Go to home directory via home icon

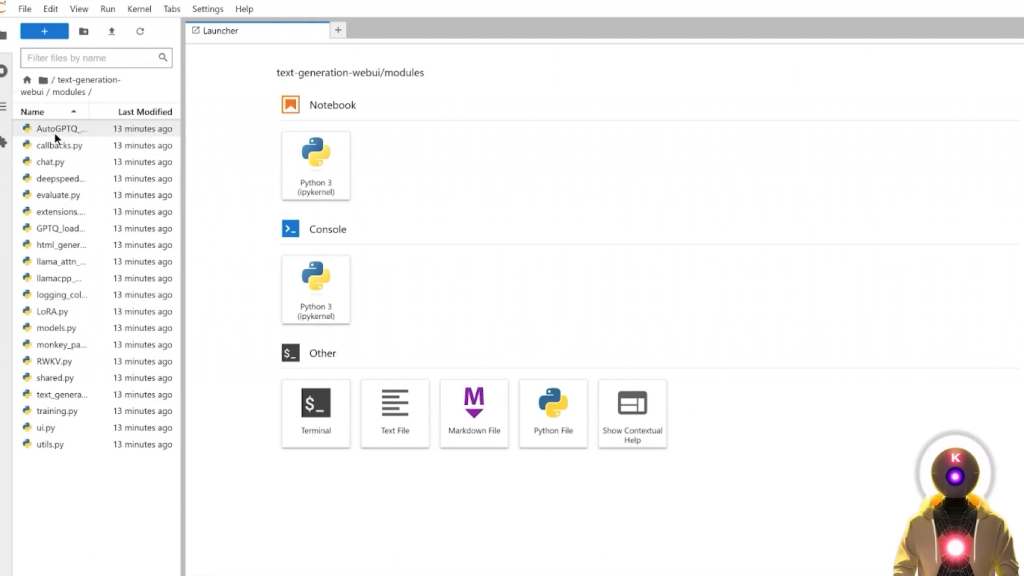(x=27, y=80)
